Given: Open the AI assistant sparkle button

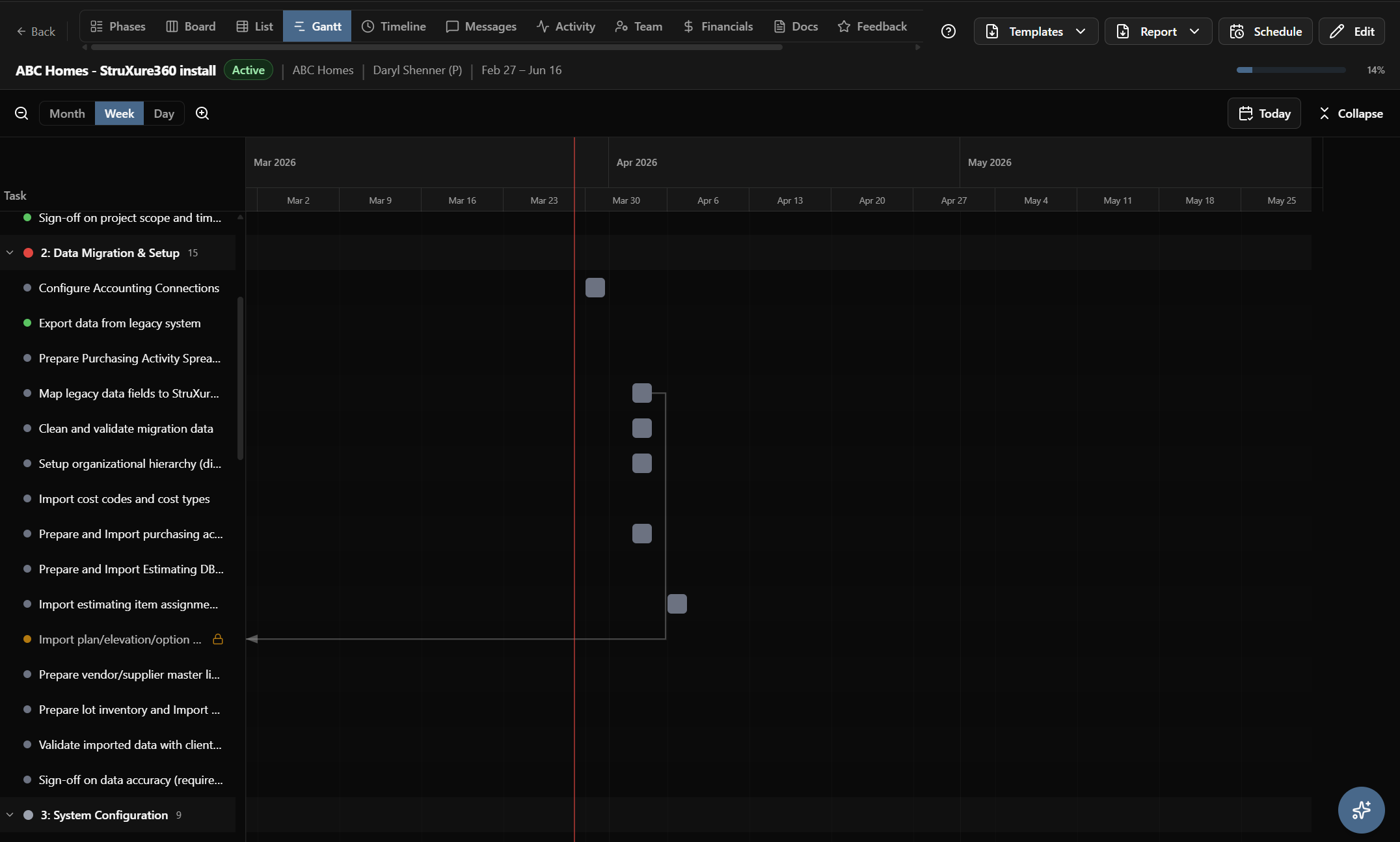Looking at the screenshot, I should [1361, 810].
